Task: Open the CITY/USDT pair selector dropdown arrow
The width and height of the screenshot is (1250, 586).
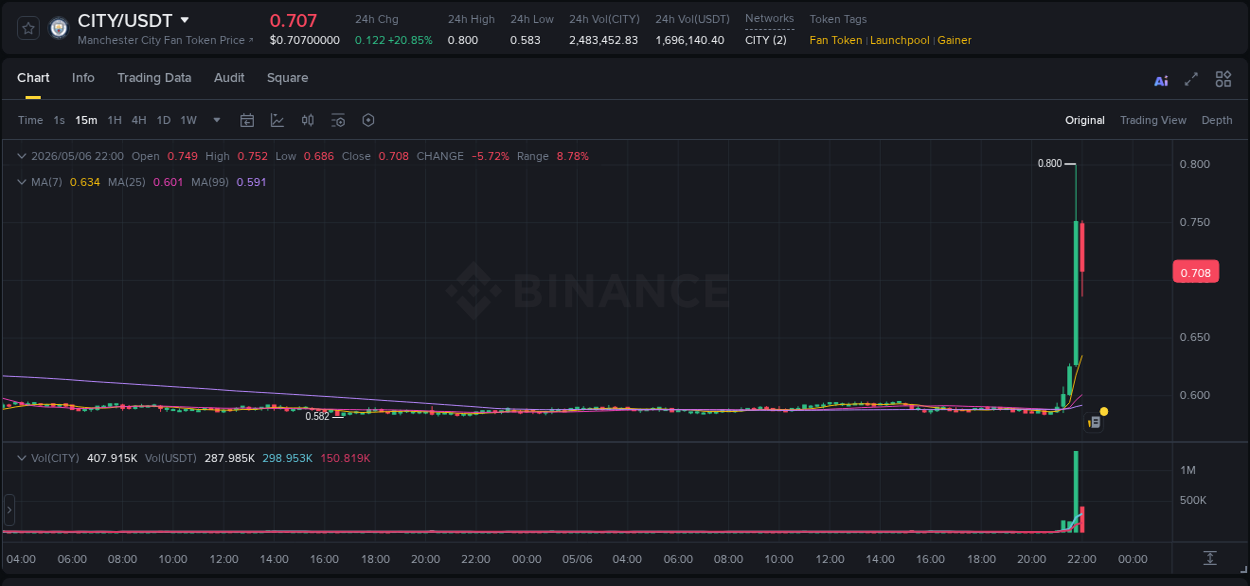Action: pos(184,20)
